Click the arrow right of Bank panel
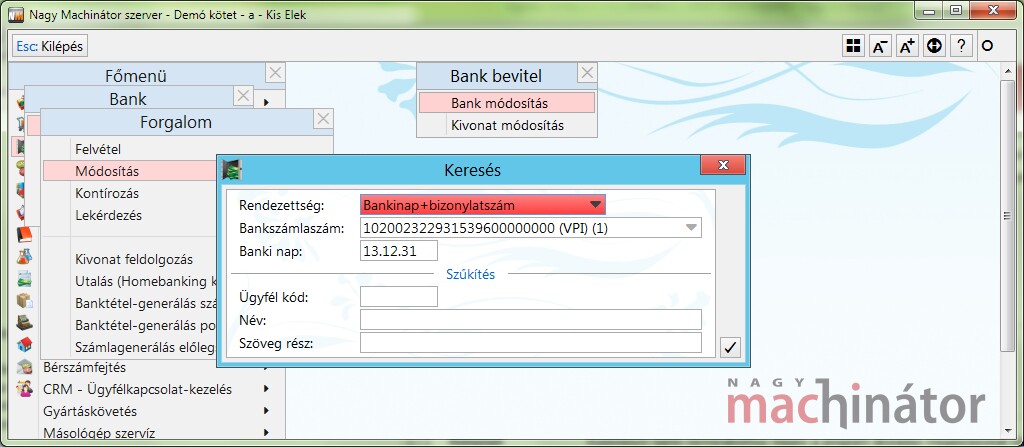Viewport: 1024px width, 447px height. (266, 103)
